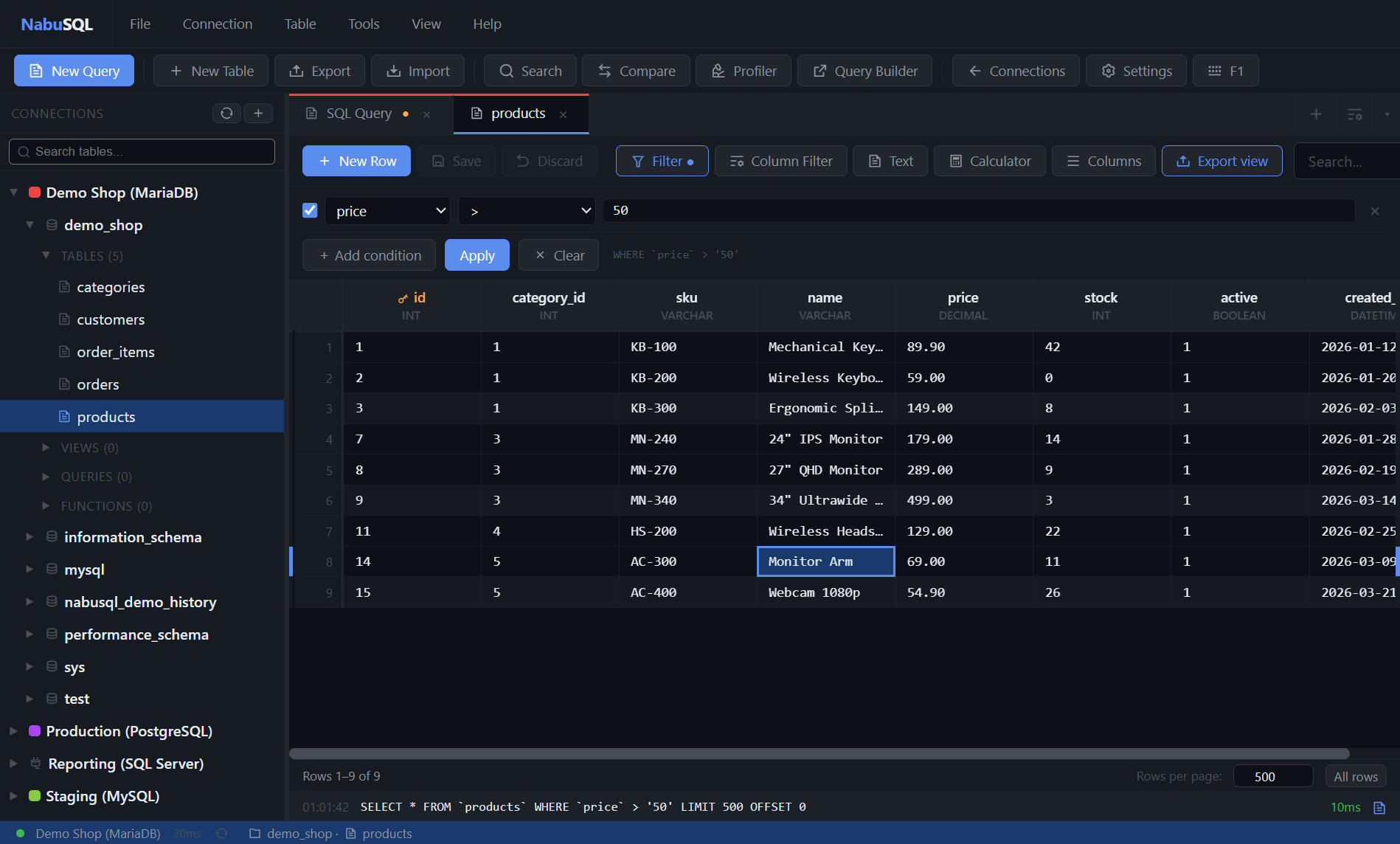Open the filter operator dropdown
This screenshot has width=1400, height=844.
(527, 211)
